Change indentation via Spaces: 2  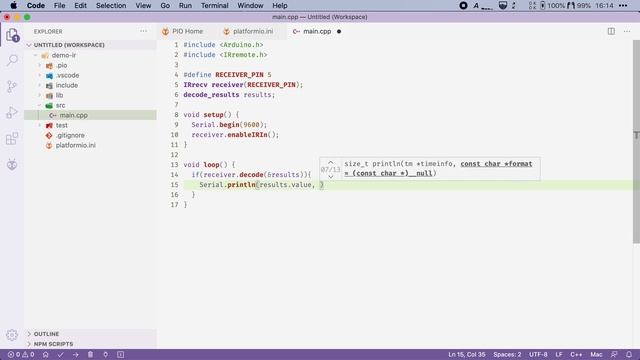(507, 355)
